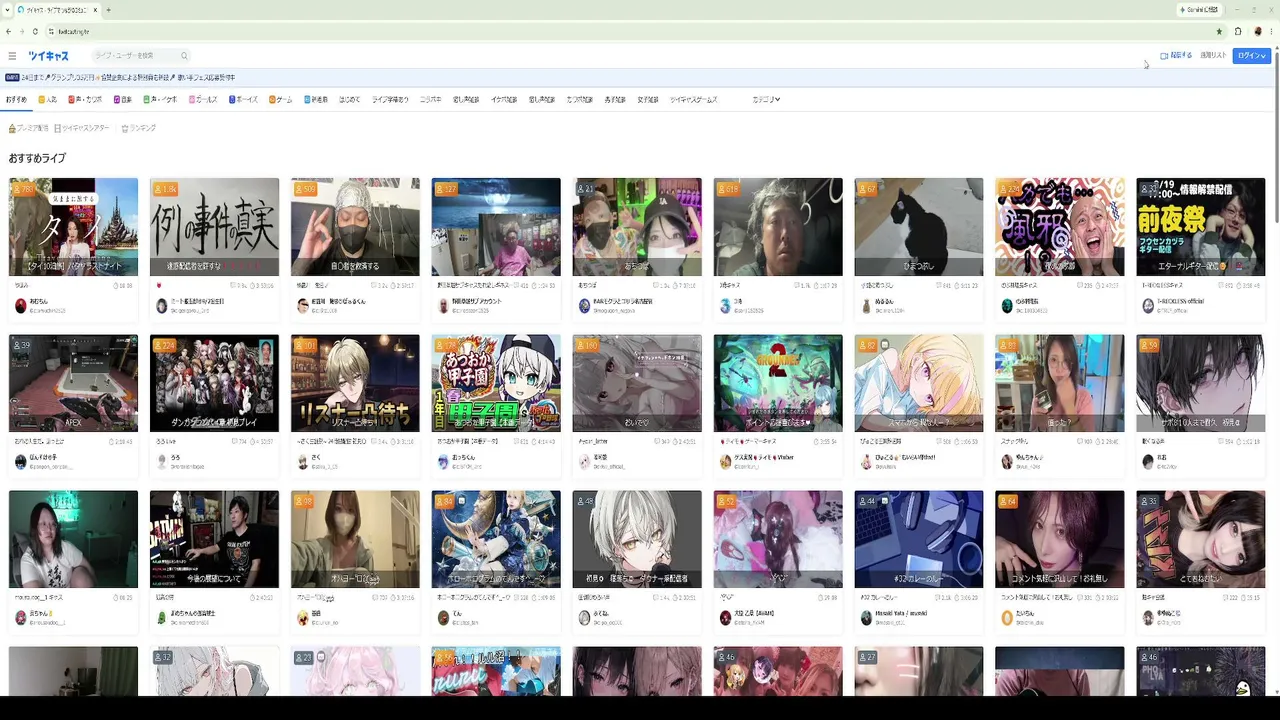Image resolution: width=1280 pixels, height=720 pixels.
Task: Click streamer avatar under the cat stream
Action: (866, 306)
